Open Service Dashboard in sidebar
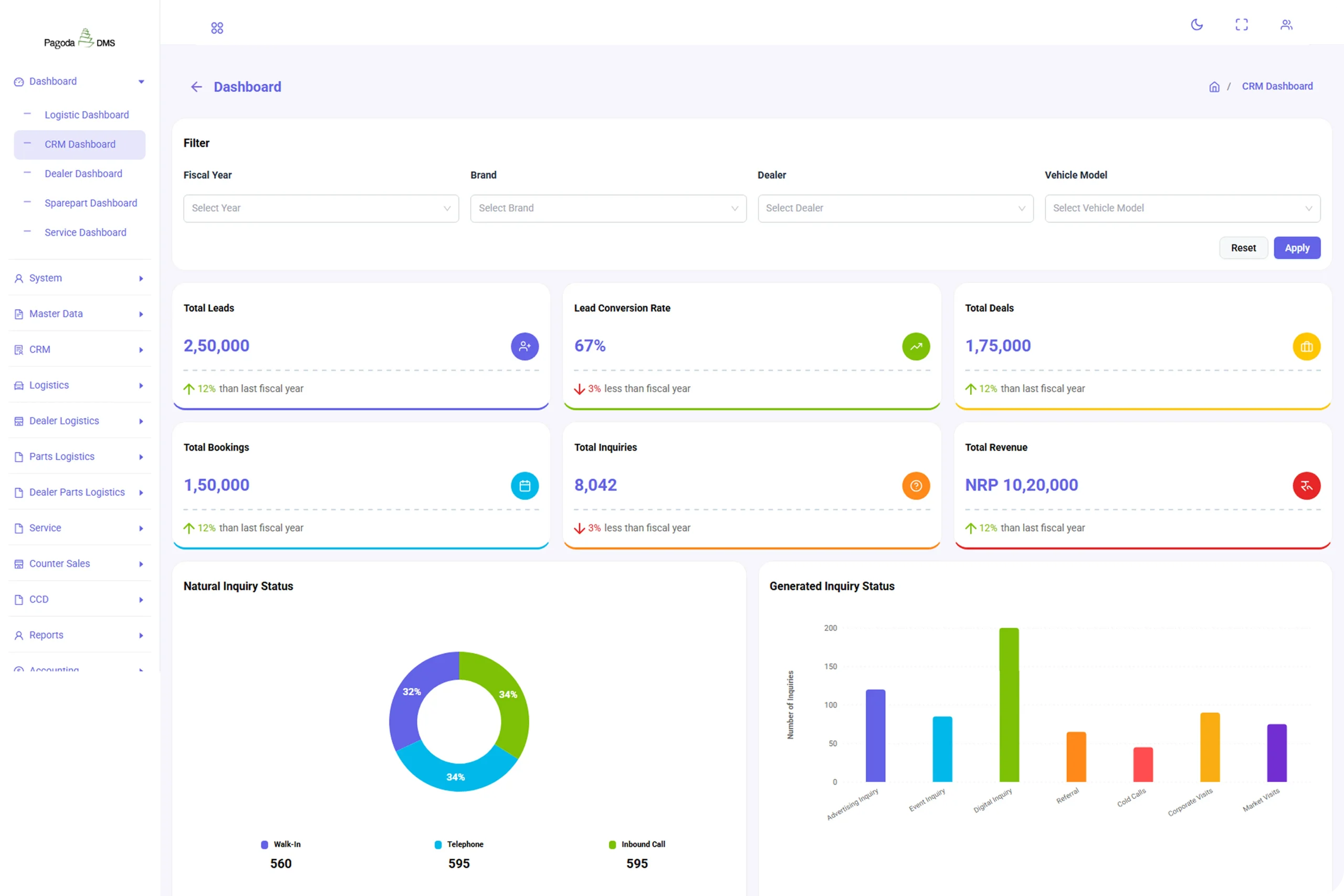 [x=85, y=233]
